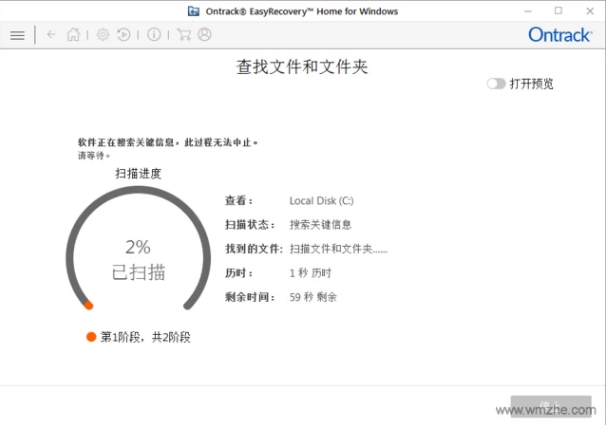Click the orange phase indicator dot

pyautogui.click(x=91, y=337)
